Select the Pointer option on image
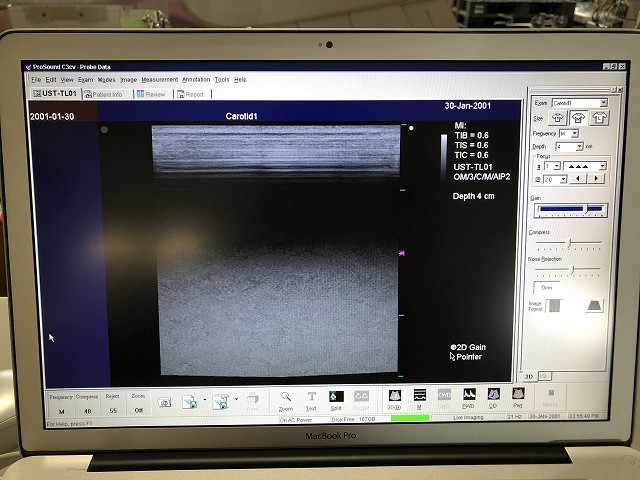This screenshot has height=480, width=640. (466, 357)
